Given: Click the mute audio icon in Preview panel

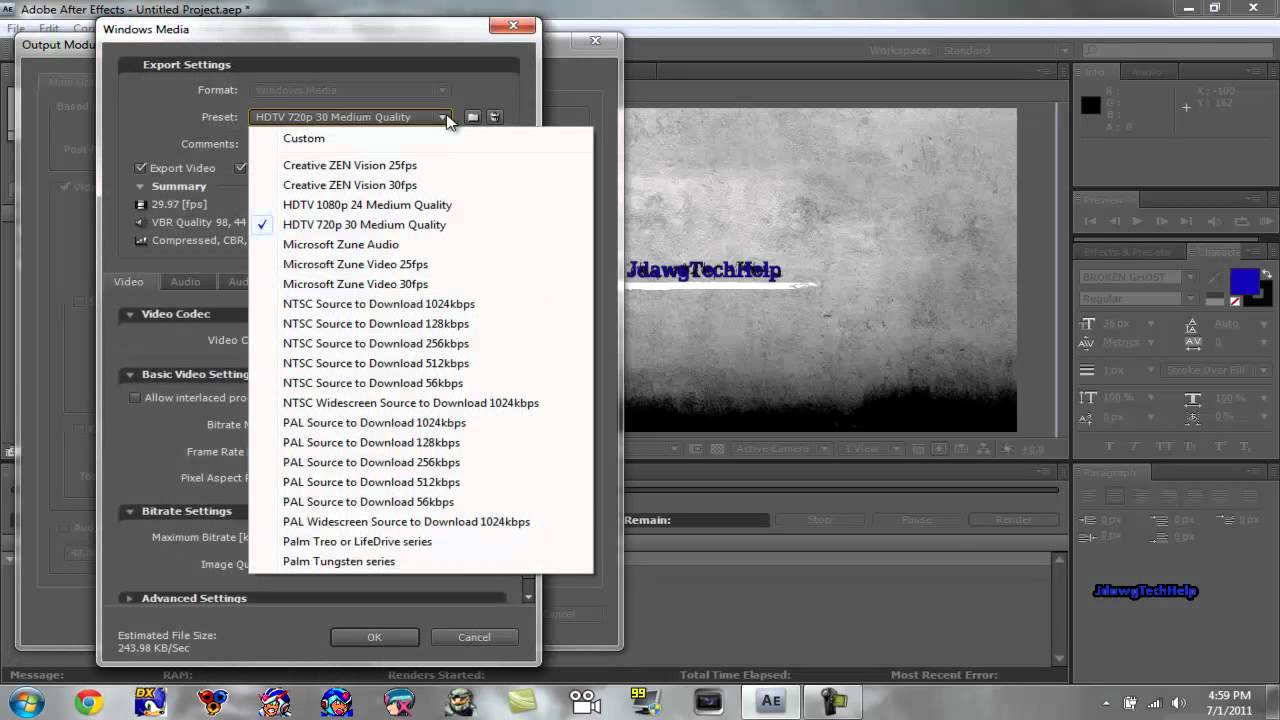Looking at the screenshot, I should pos(1214,221).
